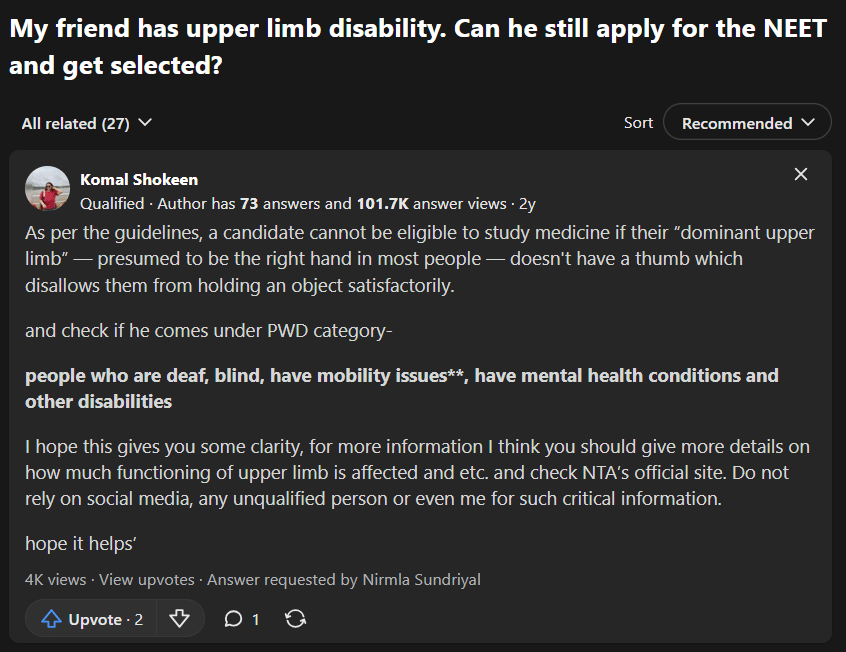Upvote Komal Shokeen's answer
The width and height of the screenshot is (846, 652).
coord(90,619)
